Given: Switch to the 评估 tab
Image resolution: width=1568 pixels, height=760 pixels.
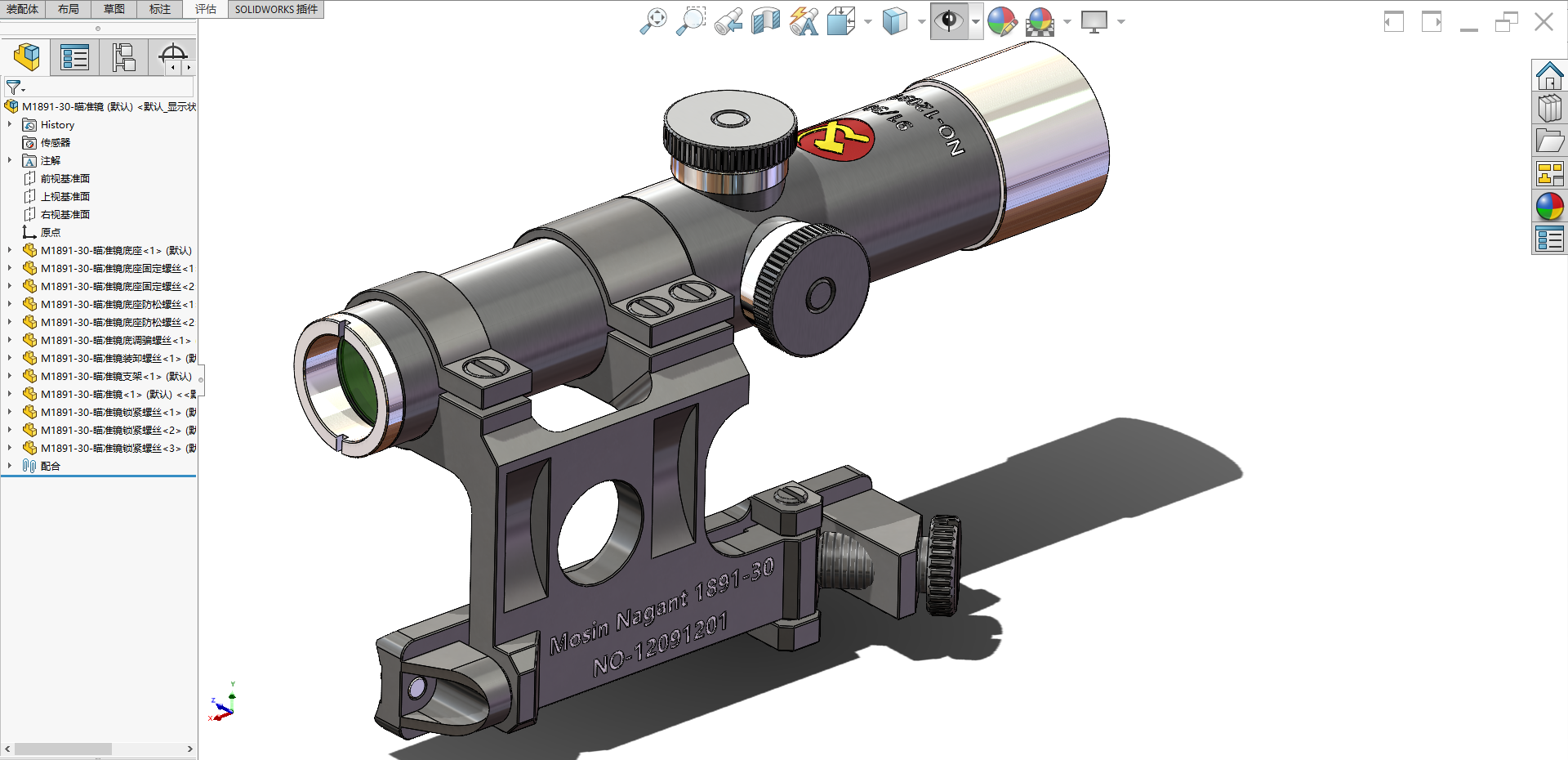Looking at the screenshot, I should pos(206,9).
